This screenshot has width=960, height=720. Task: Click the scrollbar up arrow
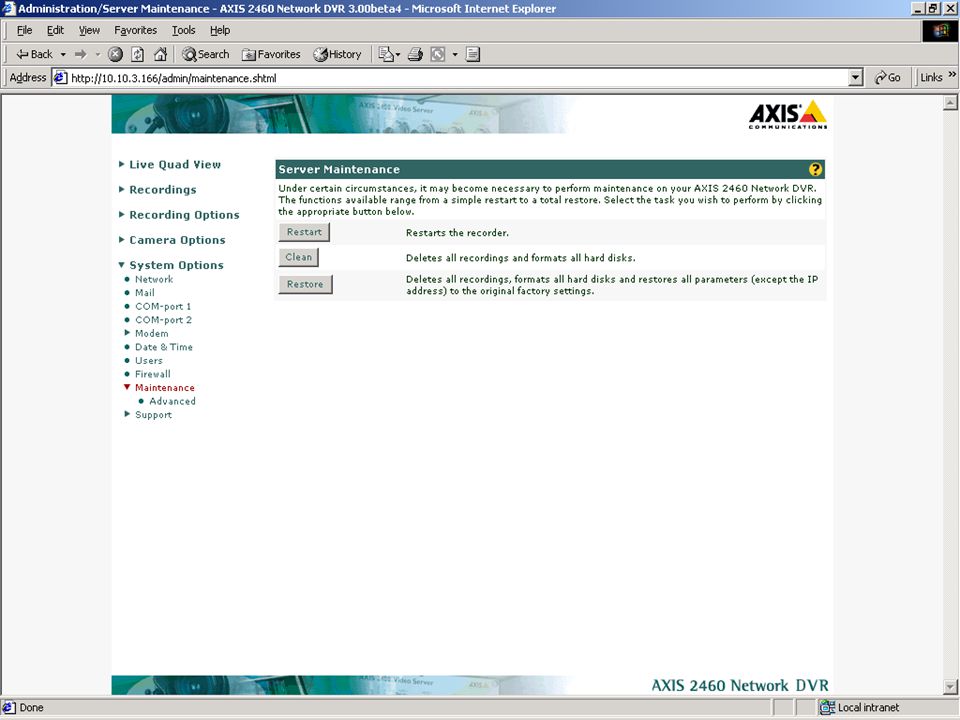point(950,103)
